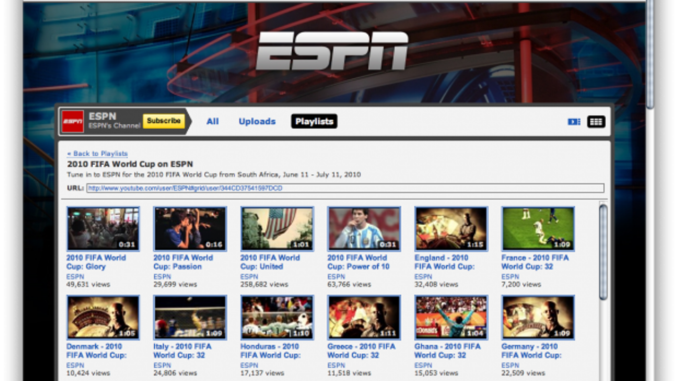
Task: Click Honduras - 2010 FIFA World Cup title
Action: [x=270, y=351]
